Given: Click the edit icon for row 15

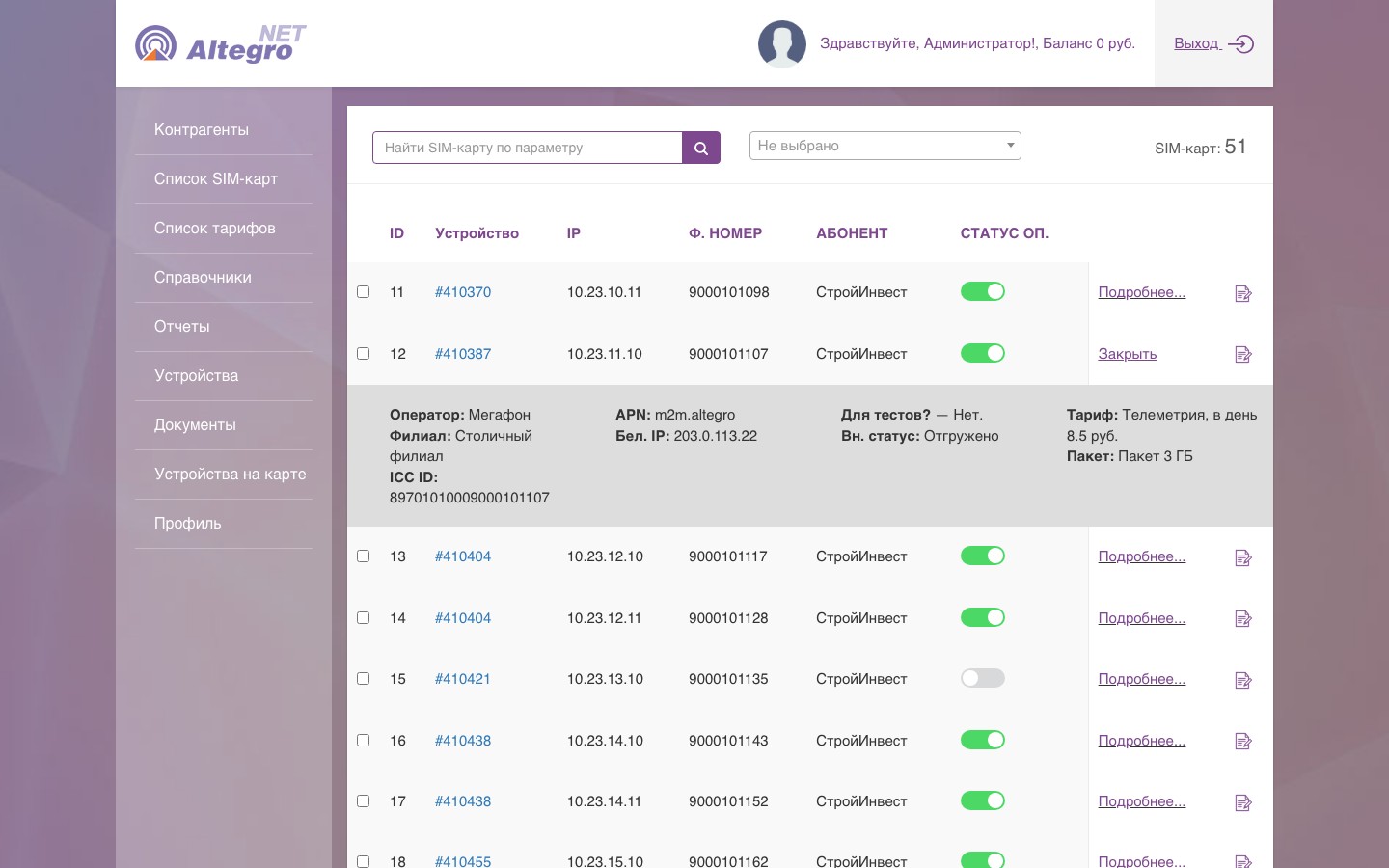Looking at the screenshot, I should [1243, 680].
